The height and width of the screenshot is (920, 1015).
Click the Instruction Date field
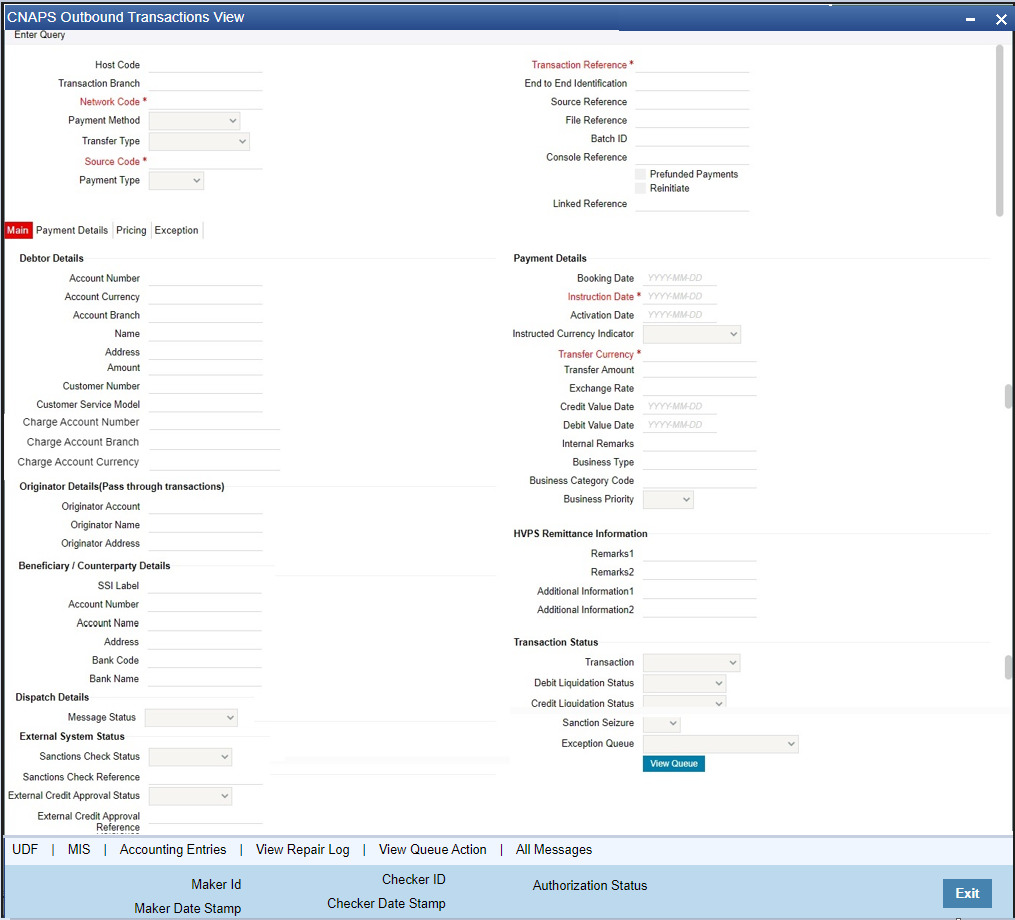pyautogui.click(x=680, y=297)
